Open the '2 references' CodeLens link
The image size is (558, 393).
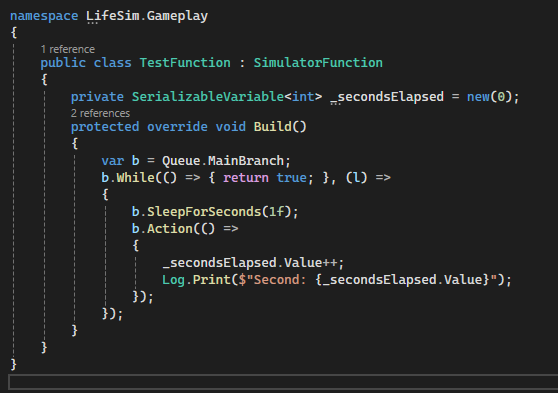click(x=100, y=113)
